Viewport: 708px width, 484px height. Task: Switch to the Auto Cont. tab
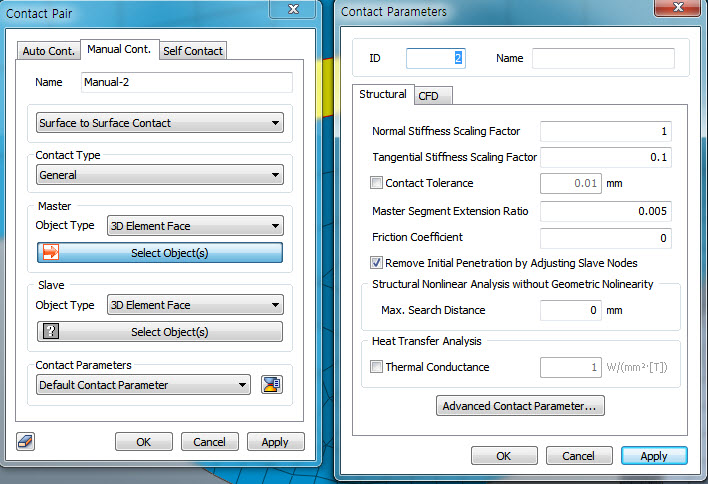click(x=49, y=51)
